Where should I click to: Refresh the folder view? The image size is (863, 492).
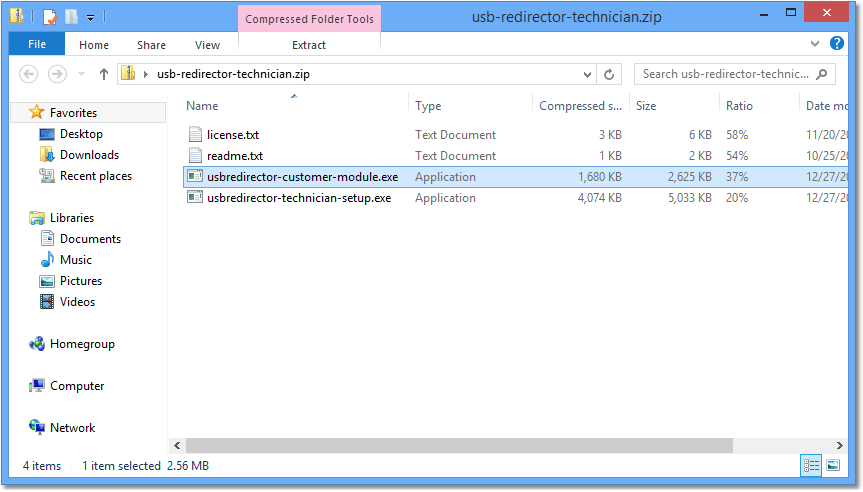pyautogui.click(x=609, y=74)
